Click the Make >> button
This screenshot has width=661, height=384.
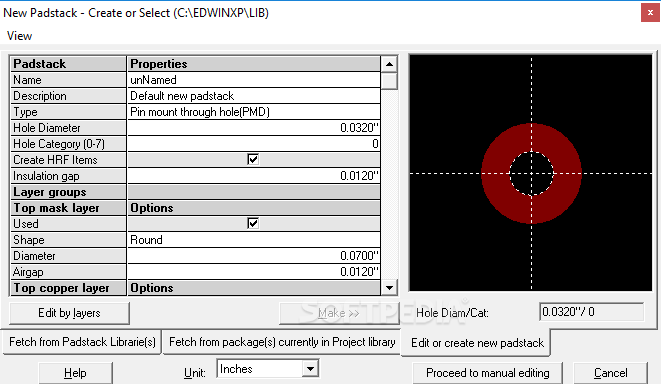[339, 313]
